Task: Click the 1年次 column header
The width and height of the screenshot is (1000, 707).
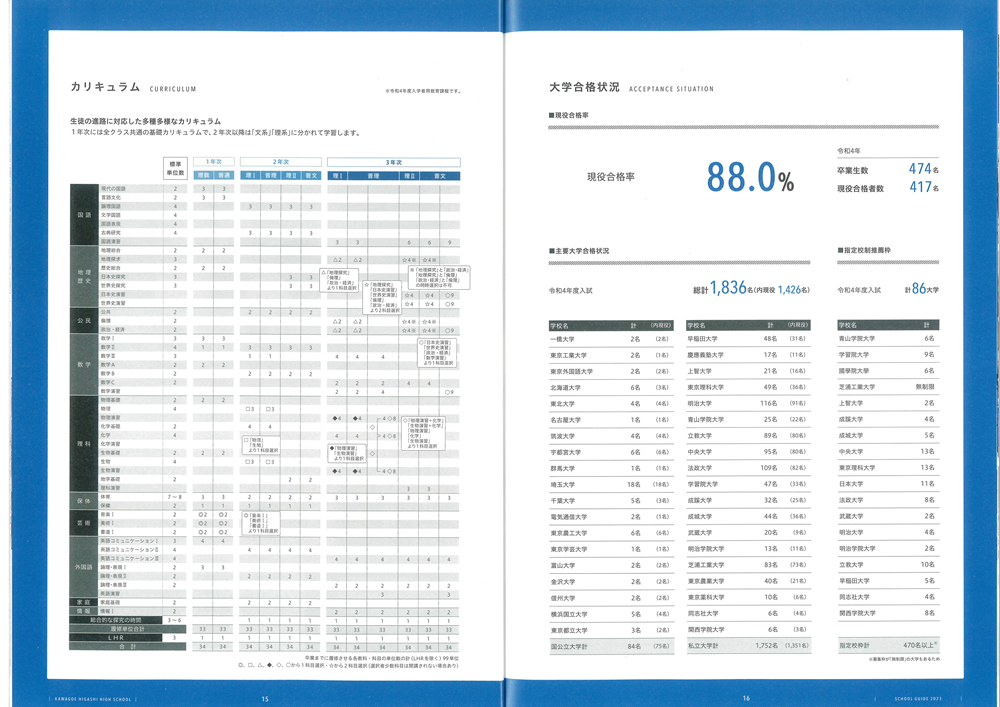Action: click(x=214, y=162)
